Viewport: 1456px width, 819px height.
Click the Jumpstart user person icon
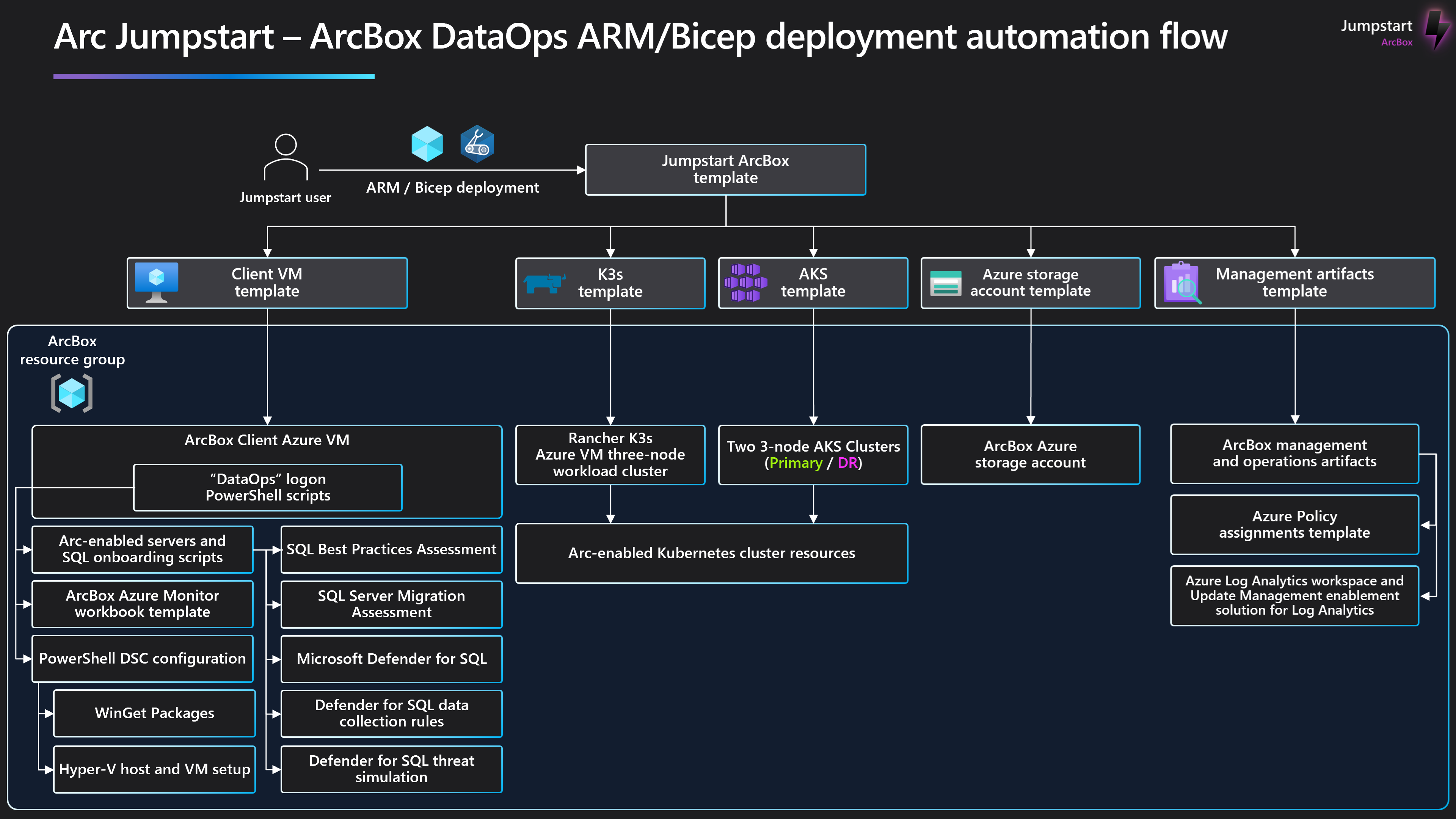286,157
